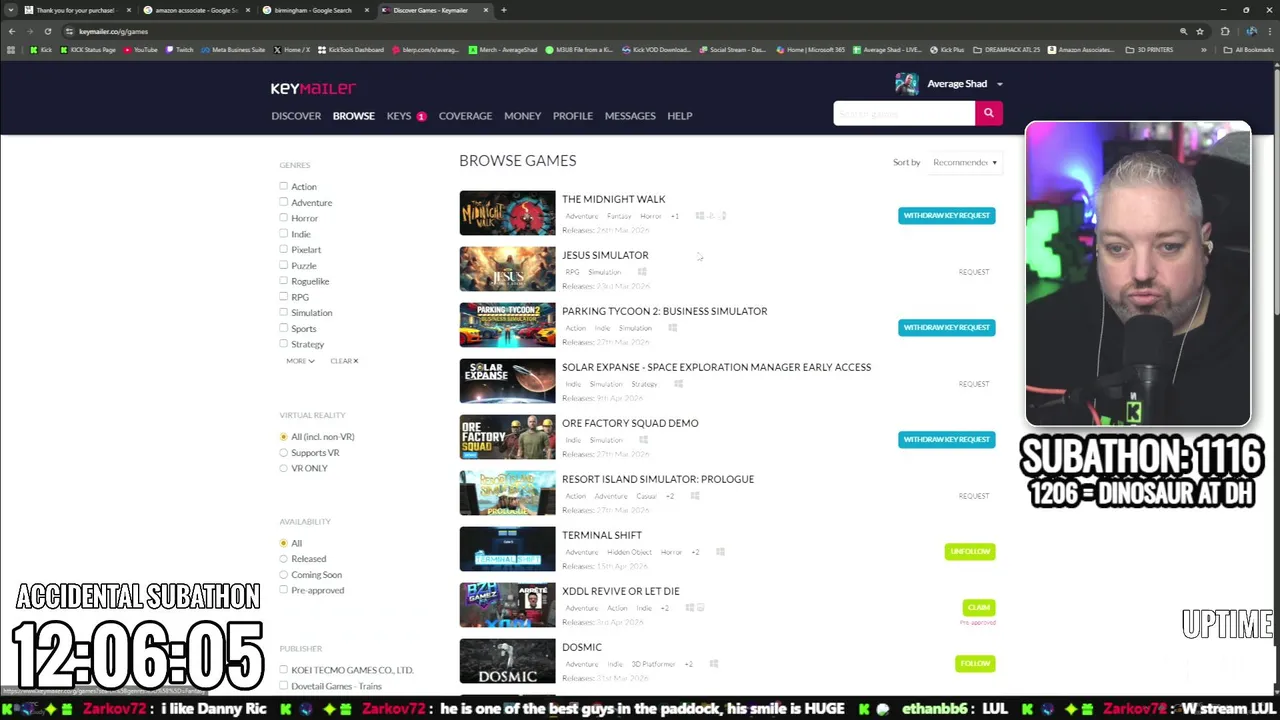Select Pre-approved availability option
1280x720 pixels.
tap(284, 590)
